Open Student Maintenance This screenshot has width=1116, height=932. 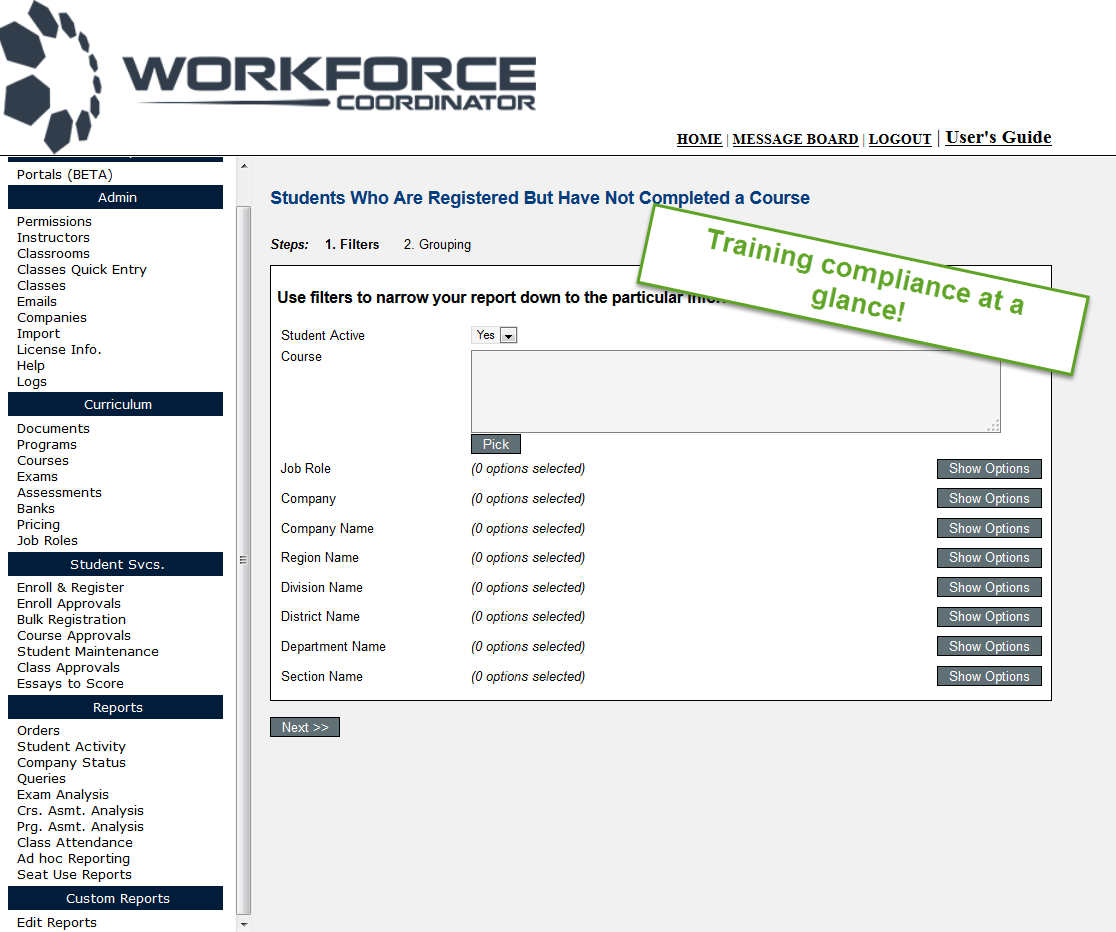[x=88, y=651]
